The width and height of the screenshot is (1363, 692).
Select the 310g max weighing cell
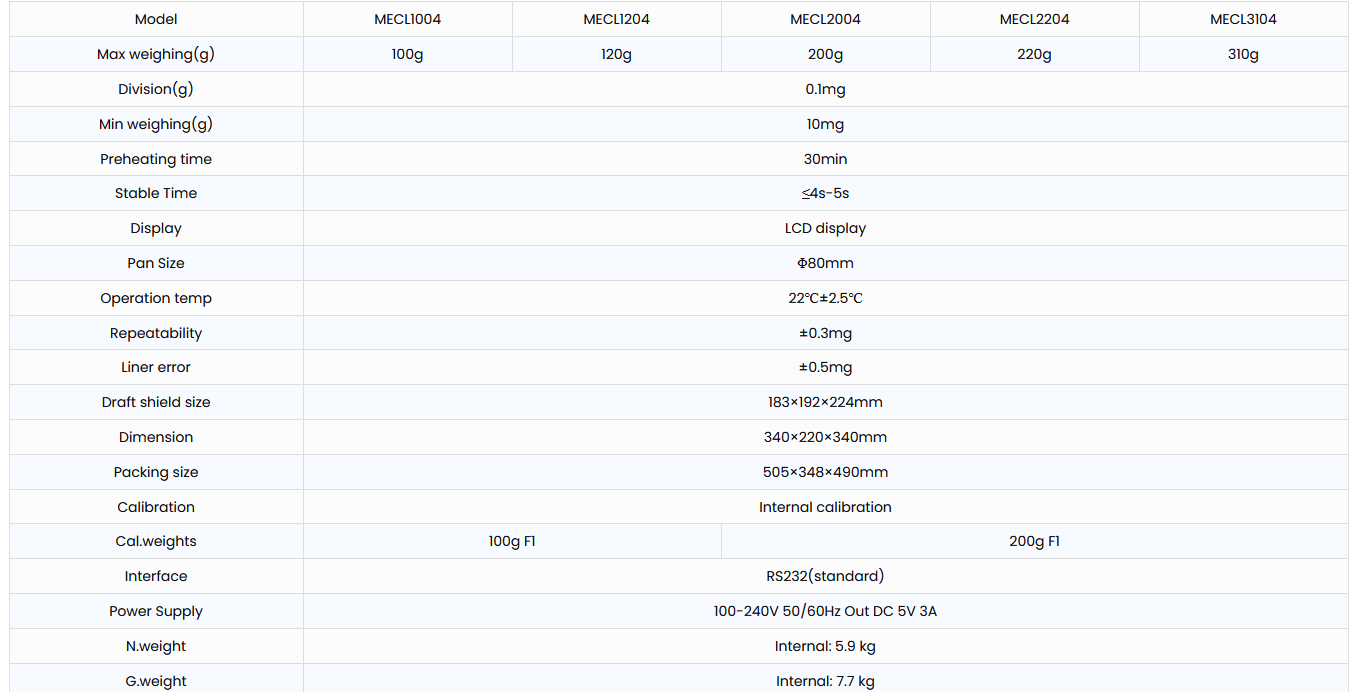click(1243, 54)
